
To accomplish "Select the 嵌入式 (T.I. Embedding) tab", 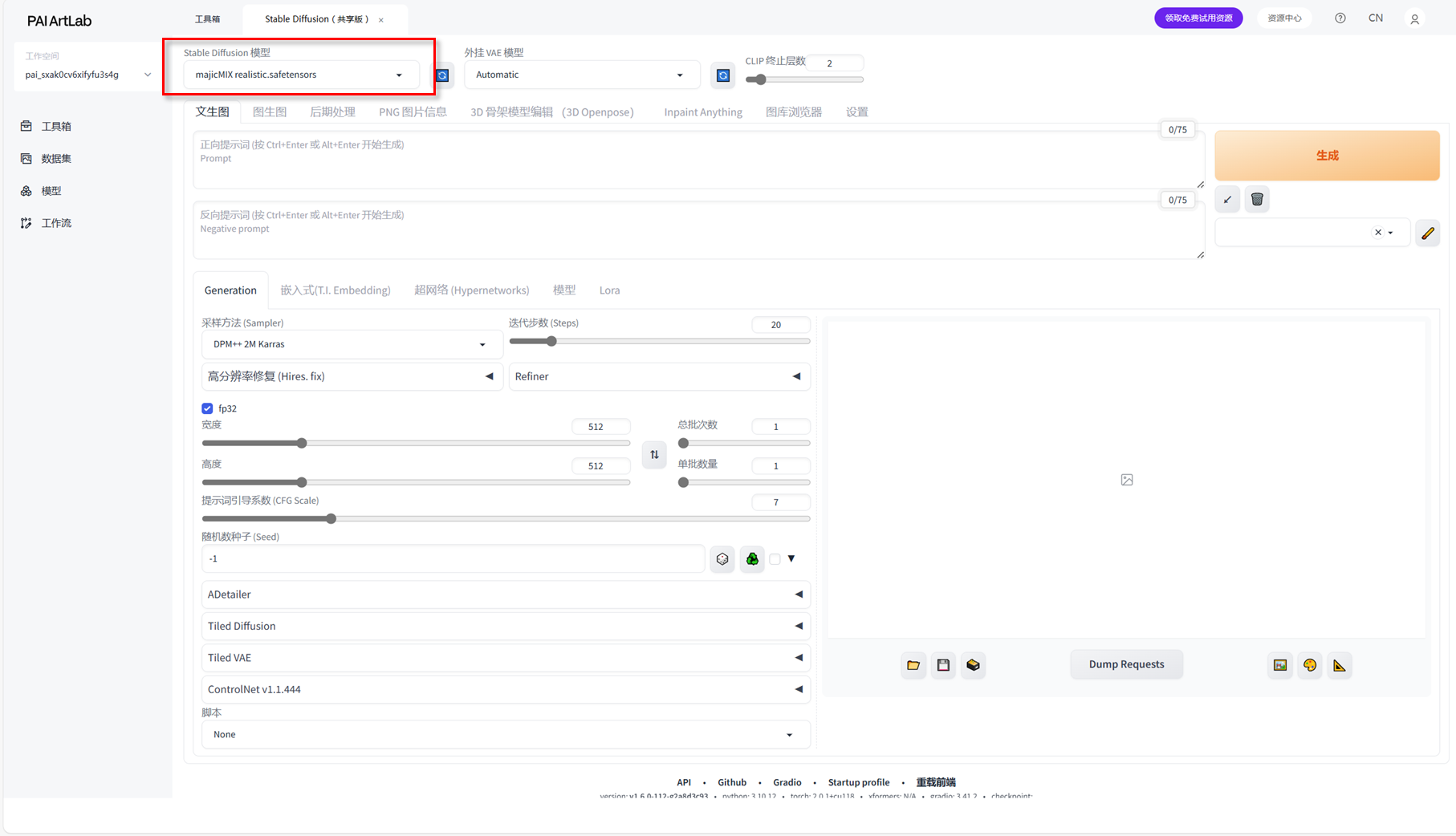I will [336, 290].
